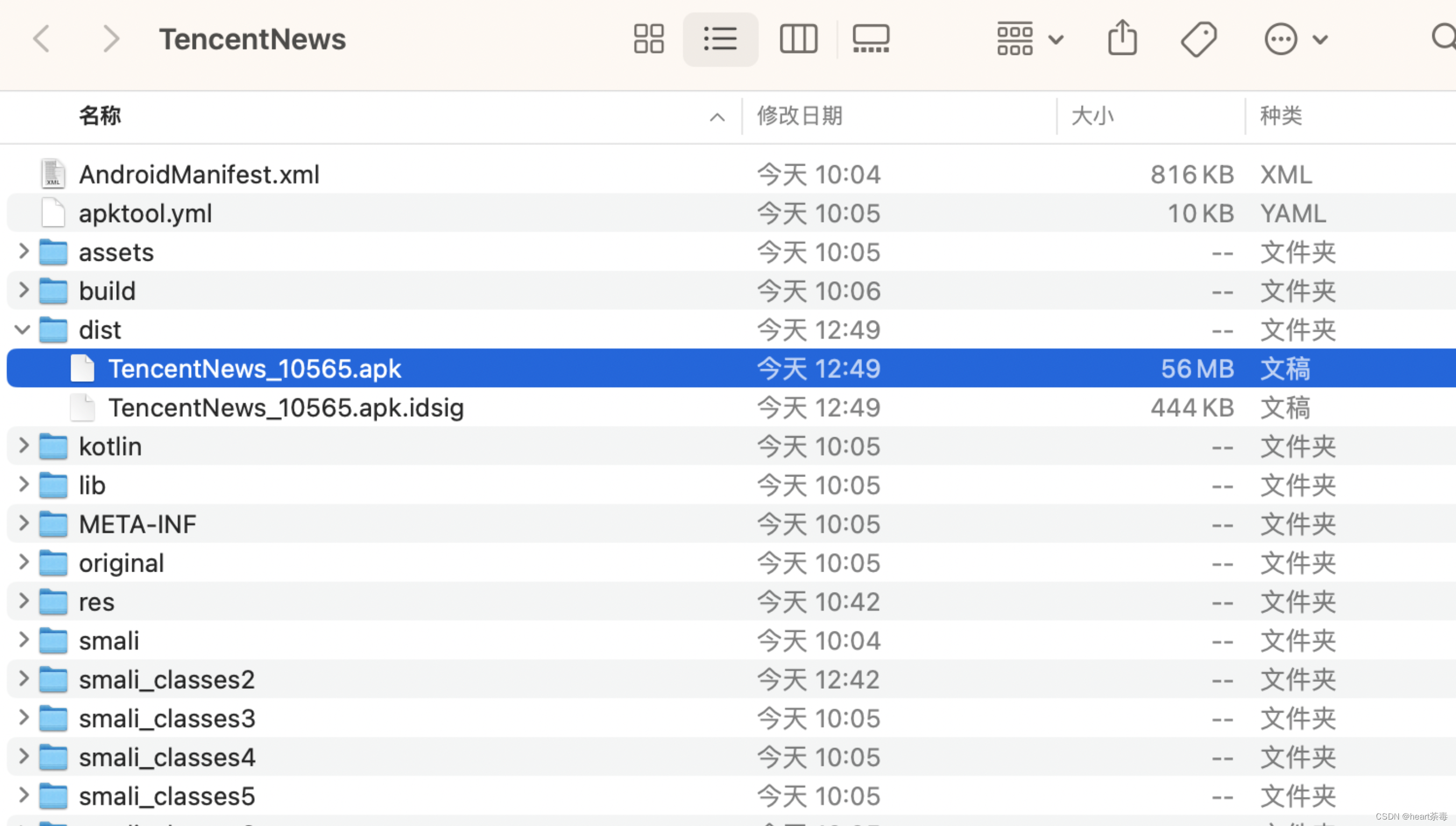Expand the assets folder
1456x826 pixels.
(x=23, y=251)
